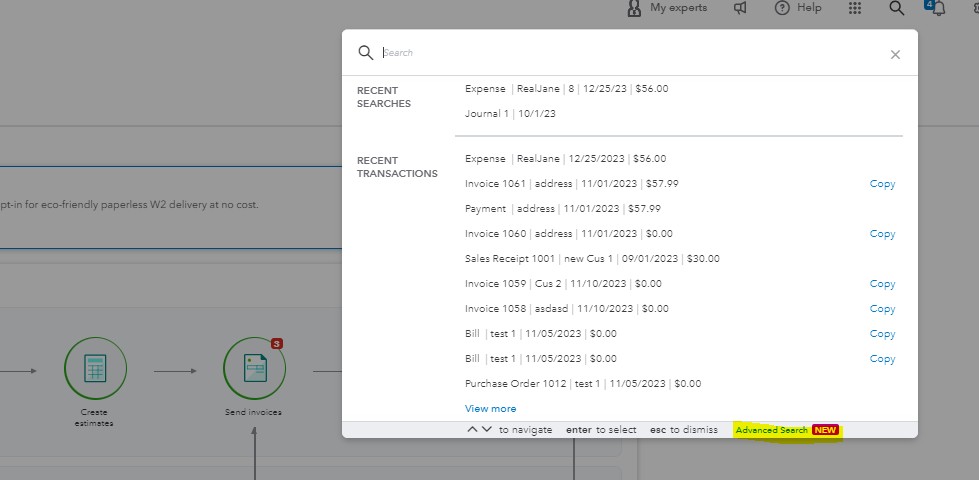Close the search dialog with X
Image resolution: width=979 pixels, height=480 pixels.
click(895, 55)
